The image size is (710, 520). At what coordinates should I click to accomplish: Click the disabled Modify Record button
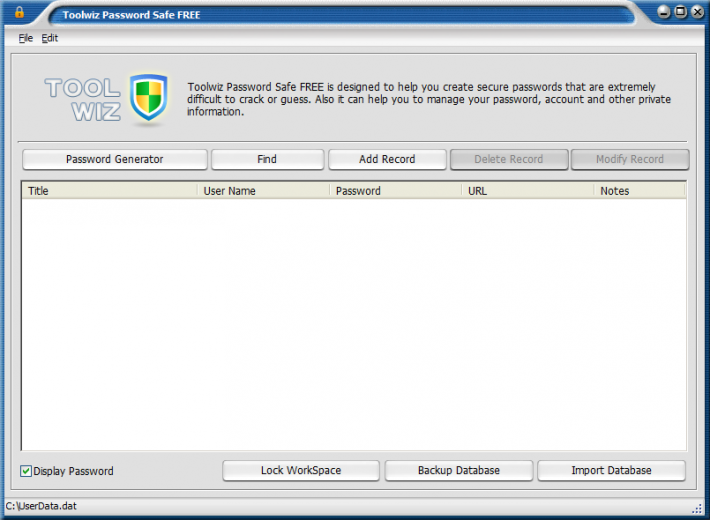click(630, 159)
